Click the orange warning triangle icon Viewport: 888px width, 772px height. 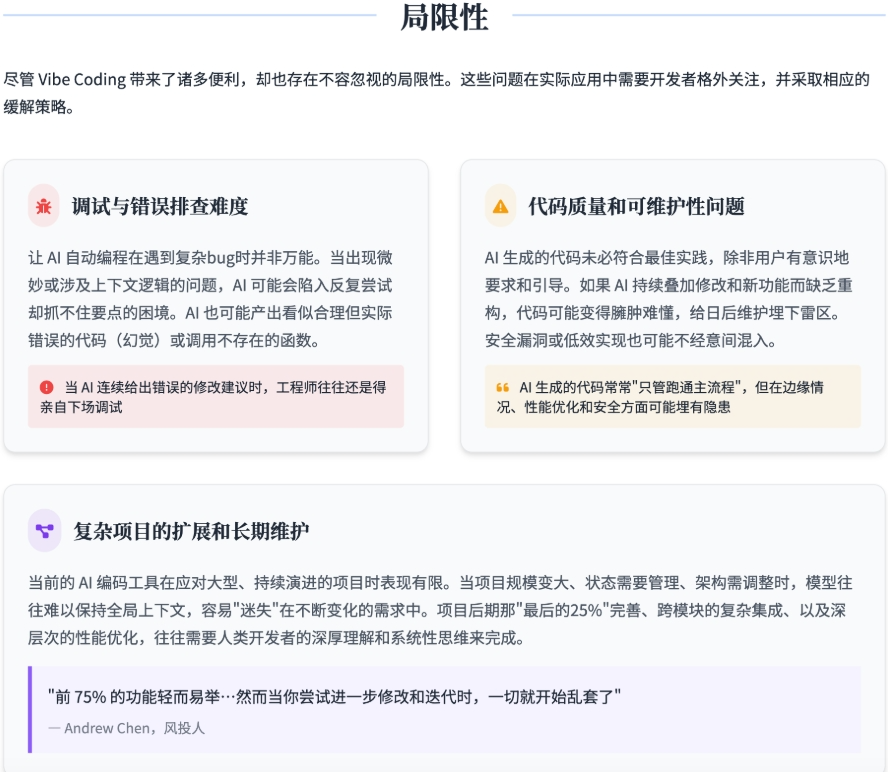(501, 206)
